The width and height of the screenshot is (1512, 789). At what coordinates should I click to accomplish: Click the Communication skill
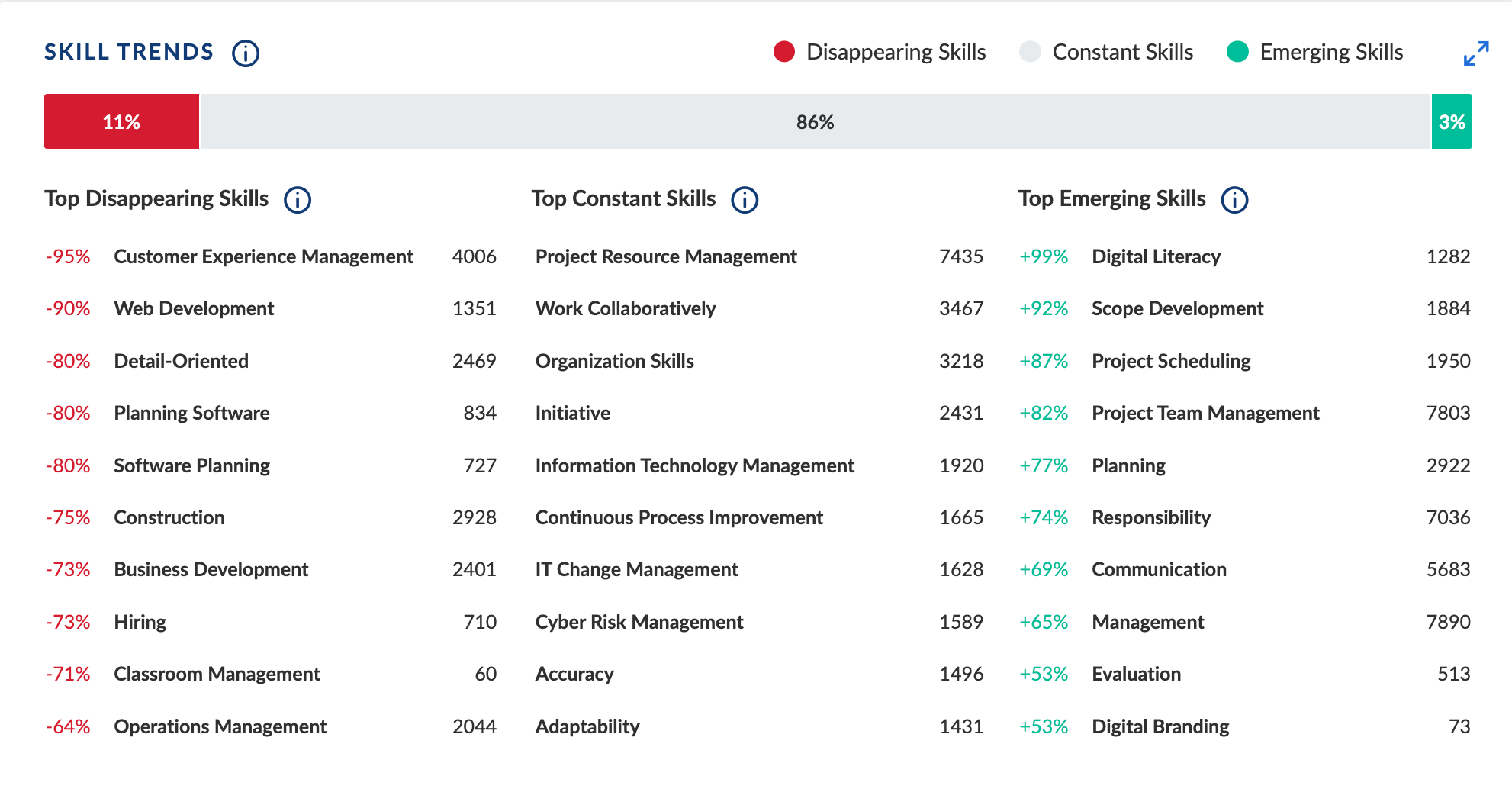(1159, 569)
